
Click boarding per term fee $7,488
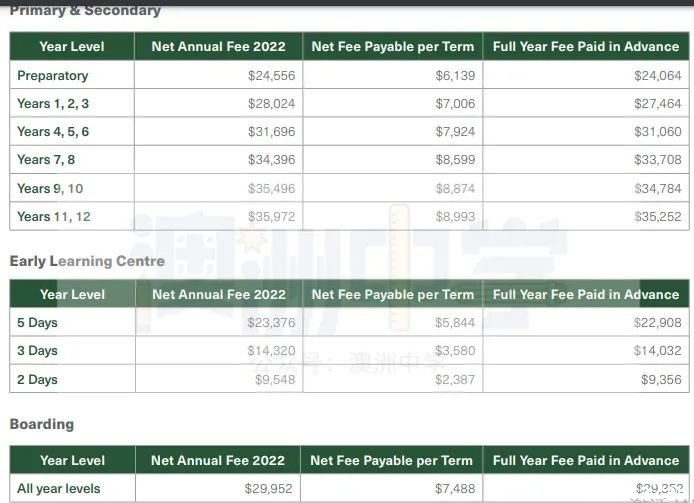pyautogui.click(x=455, y=488)
